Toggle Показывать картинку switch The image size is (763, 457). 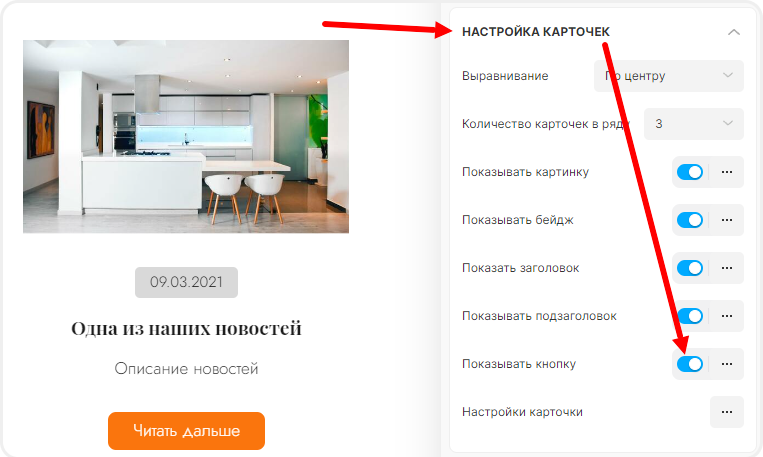tap(690, 172)
